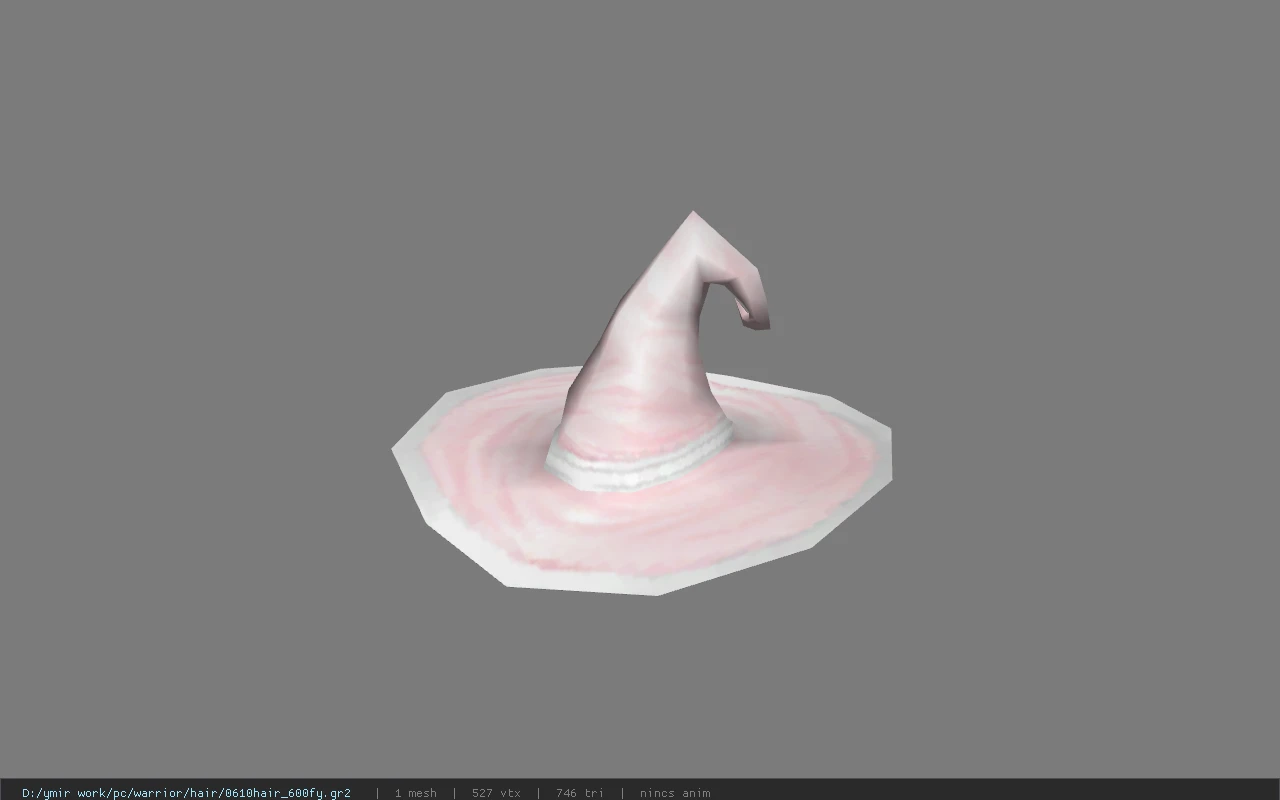Click the file path 0610hair_600fy.gr2 in status bar
The image size is (1280, 800).
[x=186, y=793]
